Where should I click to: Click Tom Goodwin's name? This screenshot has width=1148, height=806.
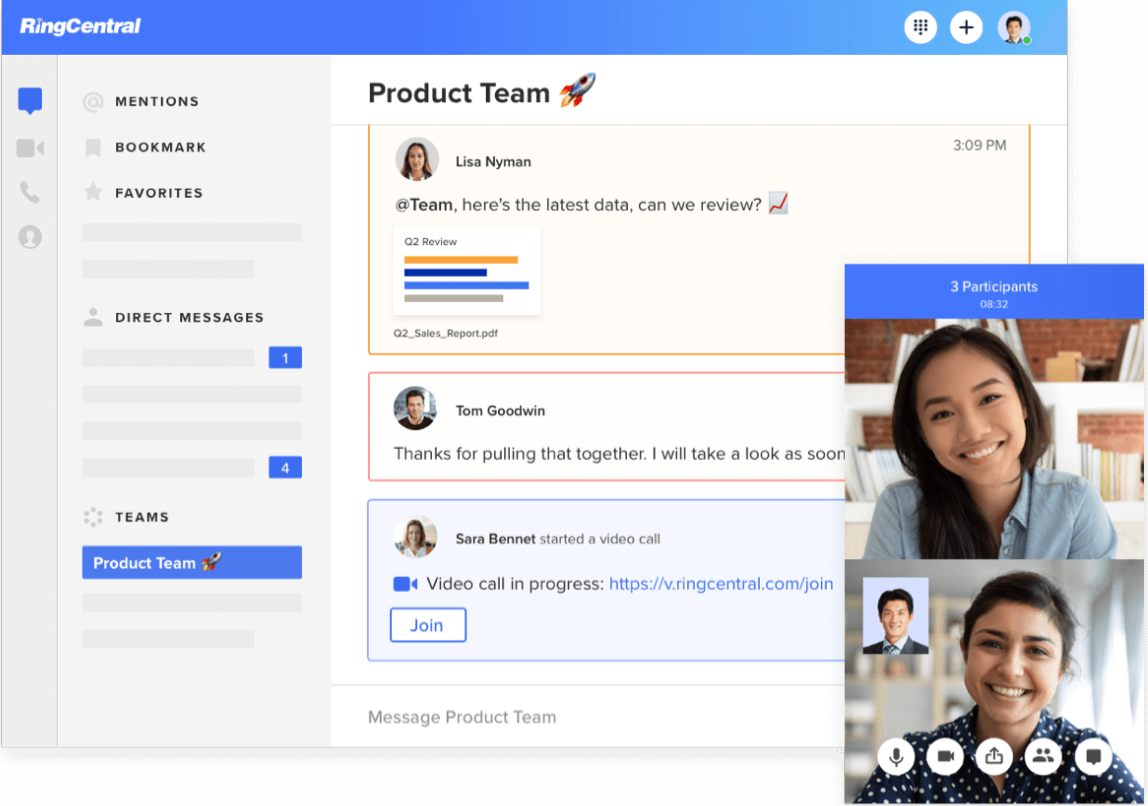coord(500,411)
